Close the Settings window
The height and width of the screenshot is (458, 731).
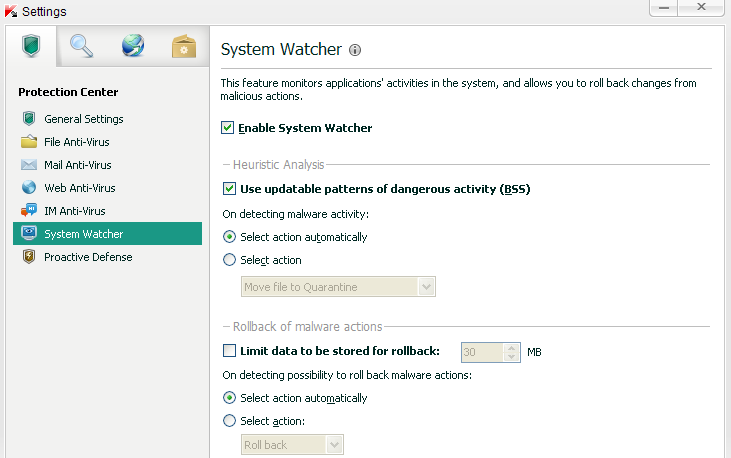701,7
